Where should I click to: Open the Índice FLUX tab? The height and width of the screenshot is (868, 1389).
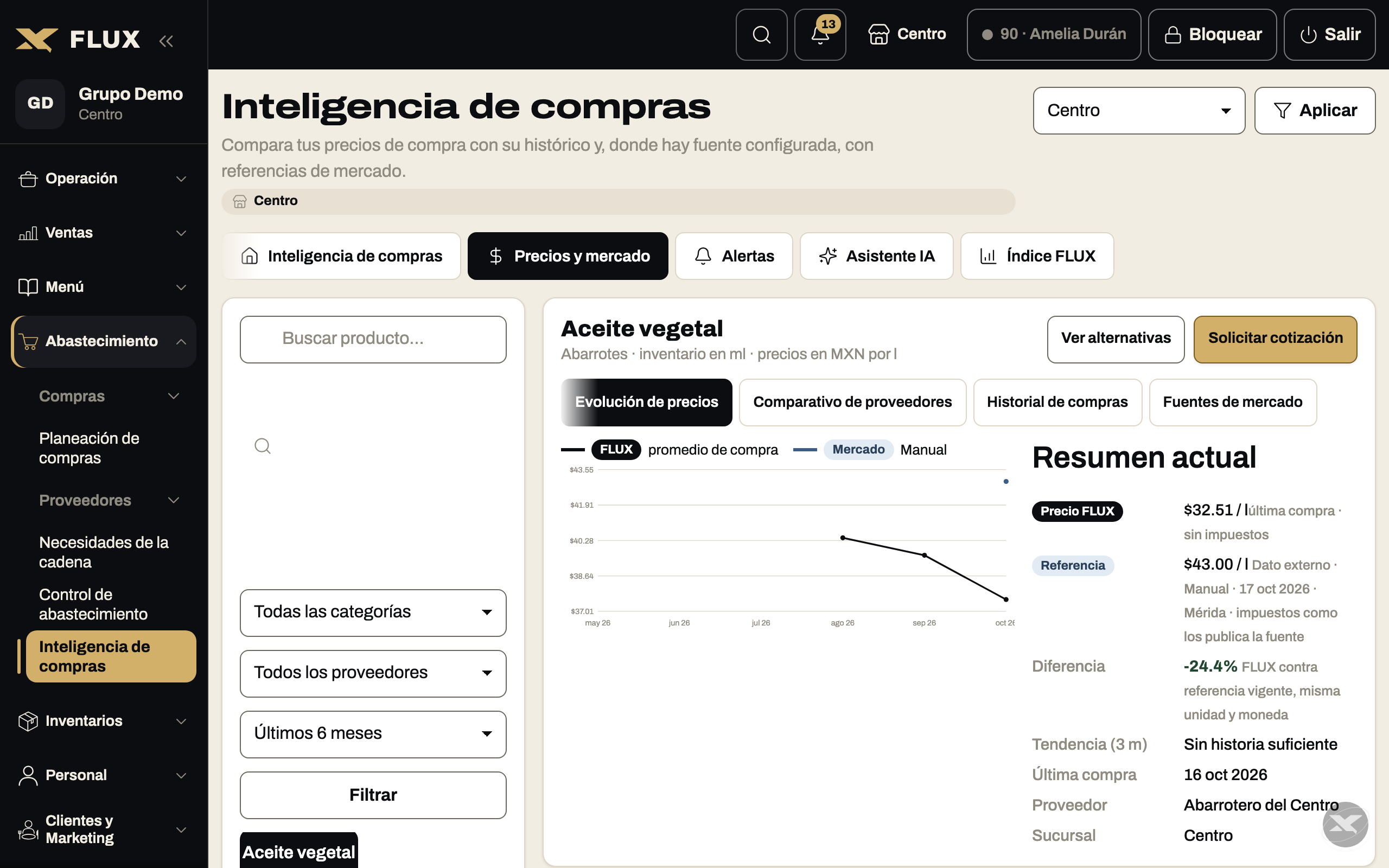(x=1037, y=256)
